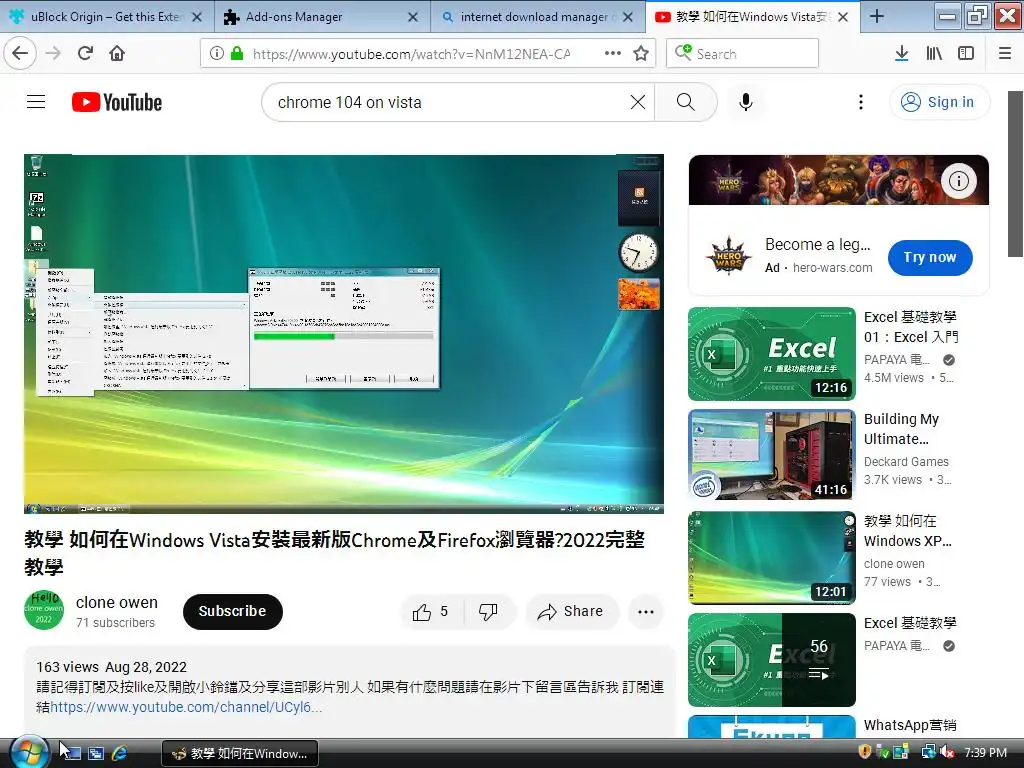Bookmark this page with the star icon
Image resolution: width=1024 pixels, height=768 pixels.
click(x=641, y=54)
